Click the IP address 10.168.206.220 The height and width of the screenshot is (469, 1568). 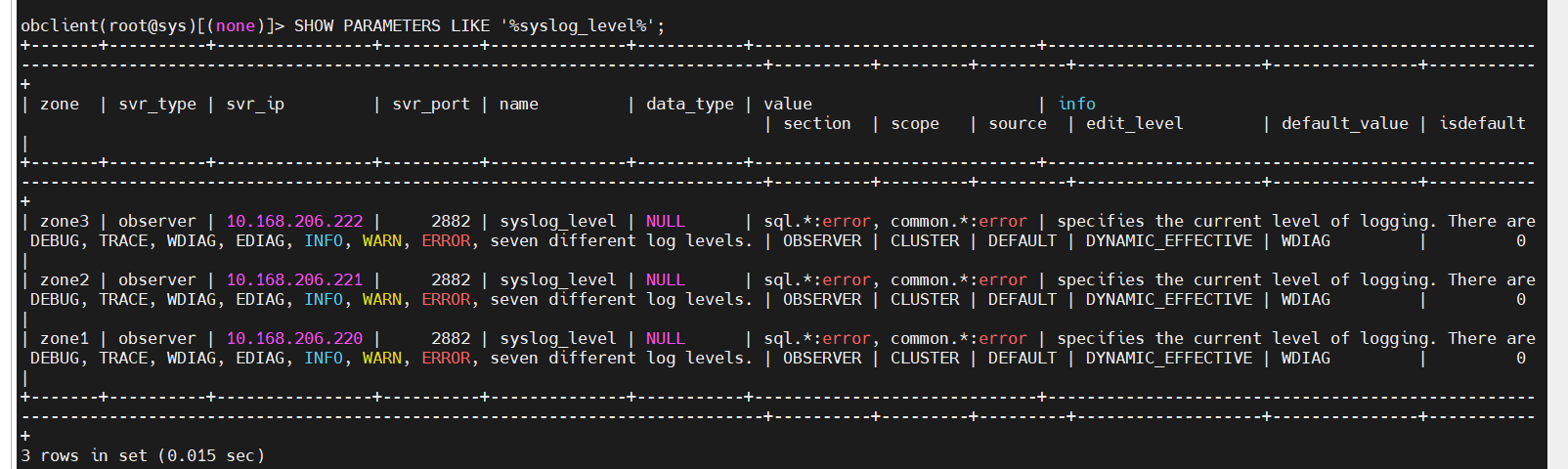[294, 339]
